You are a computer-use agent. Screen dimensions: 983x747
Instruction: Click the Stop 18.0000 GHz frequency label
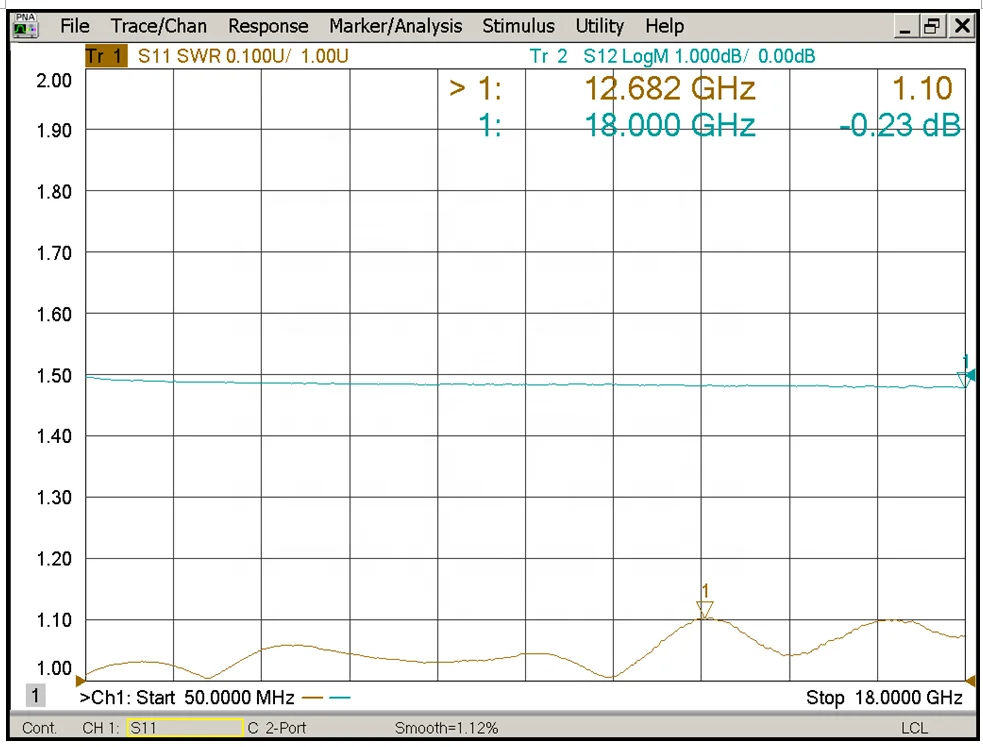[x=884, y=698]
